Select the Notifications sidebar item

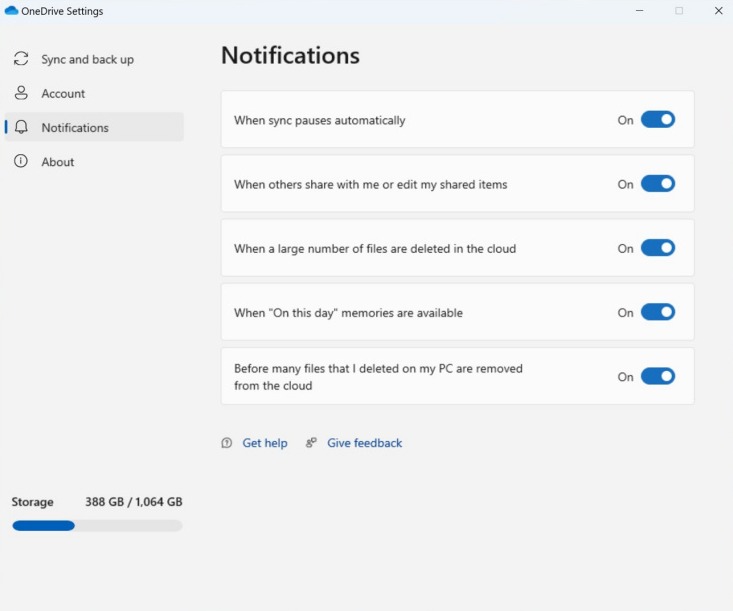click(94, 127)
